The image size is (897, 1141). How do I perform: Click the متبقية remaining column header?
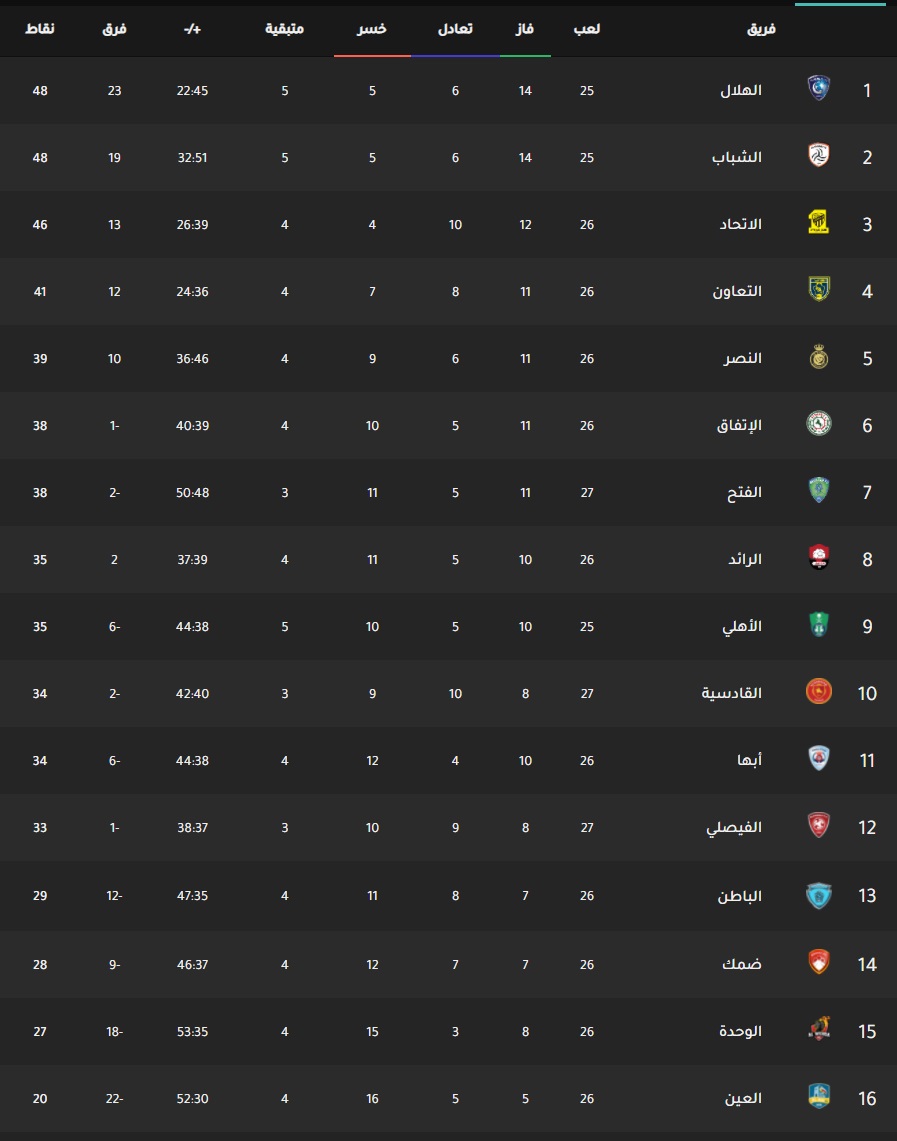click(x=284, y=29)
